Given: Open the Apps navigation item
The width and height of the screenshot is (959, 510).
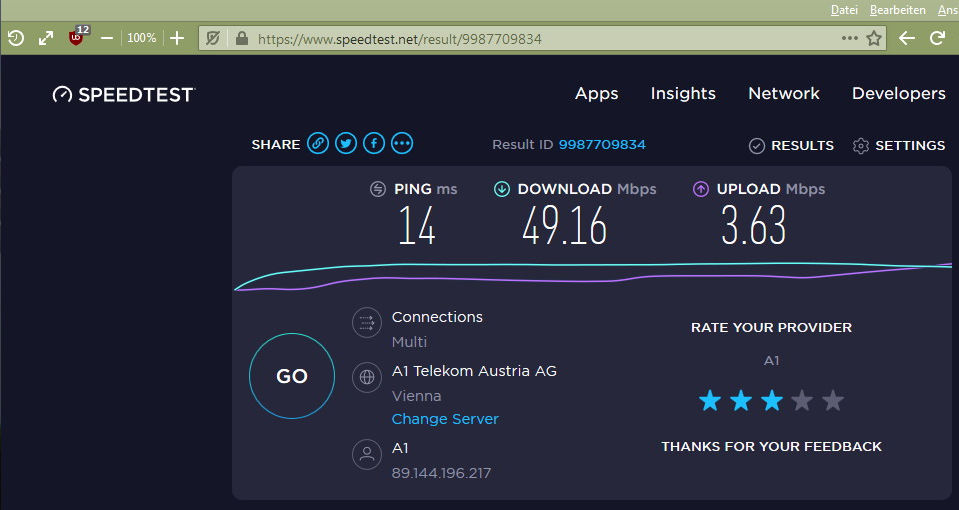Looking at the screenshot, I should [x=596, y=94].
